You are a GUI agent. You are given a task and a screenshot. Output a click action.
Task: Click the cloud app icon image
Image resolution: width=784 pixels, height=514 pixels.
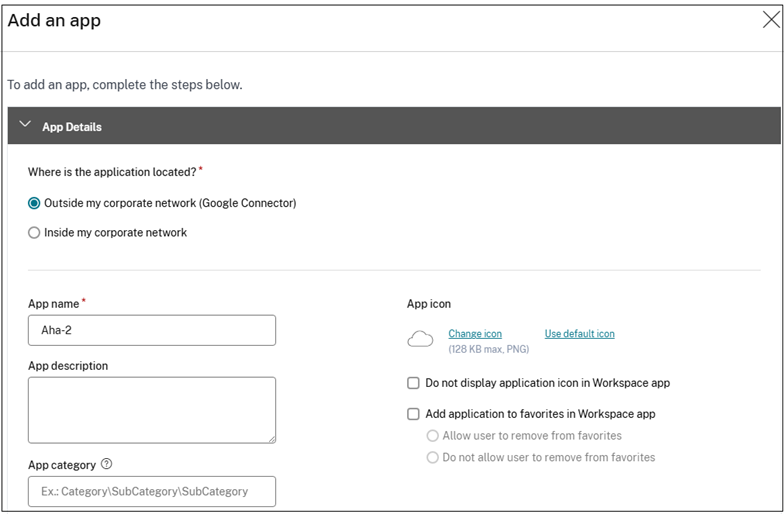[421, 340]
